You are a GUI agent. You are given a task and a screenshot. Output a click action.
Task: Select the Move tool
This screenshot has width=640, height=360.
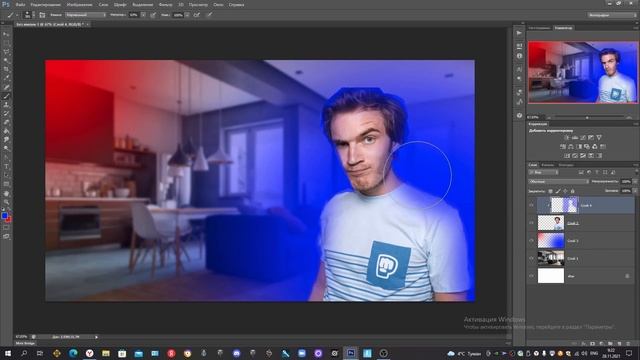[x=6, y=34]
